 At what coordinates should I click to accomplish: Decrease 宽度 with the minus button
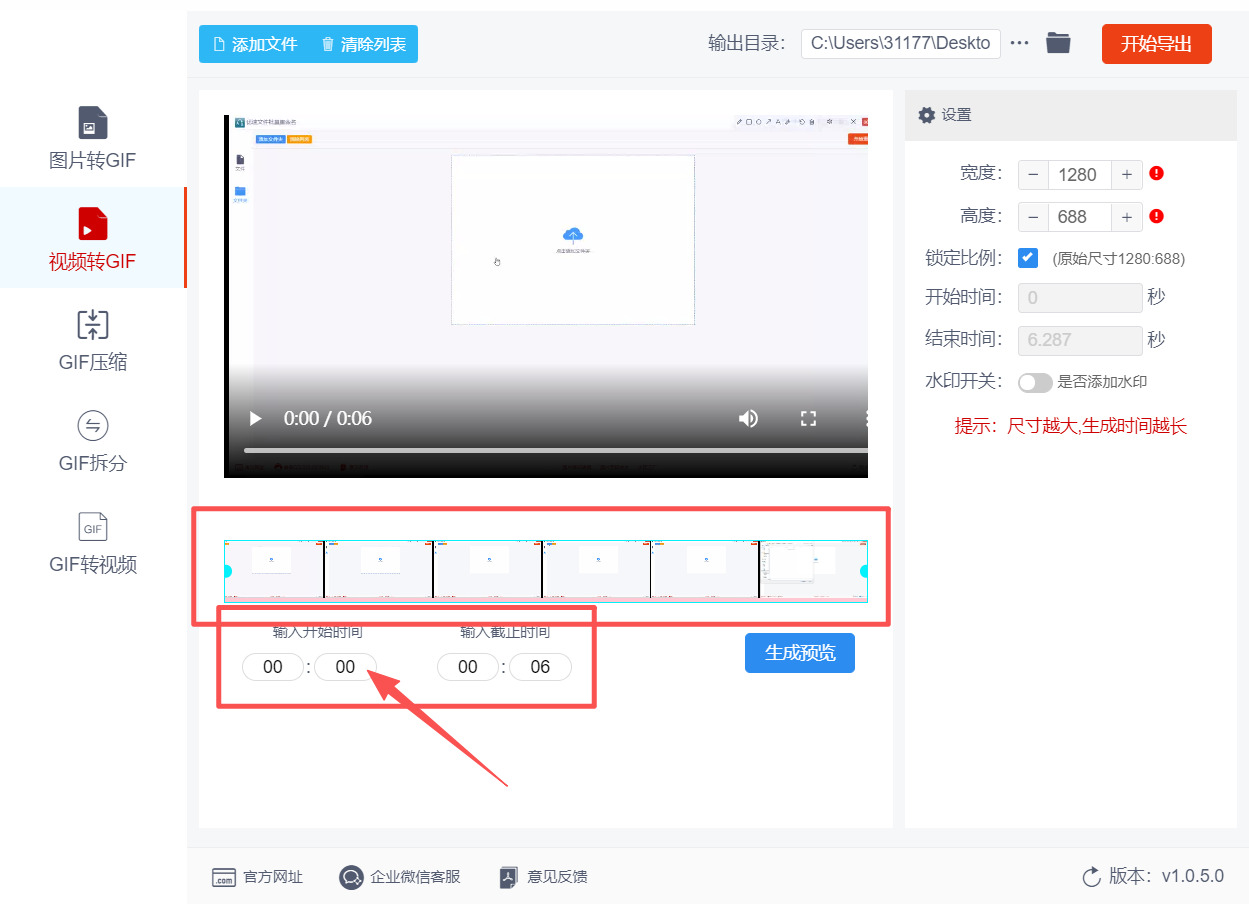coord(1033,174)
